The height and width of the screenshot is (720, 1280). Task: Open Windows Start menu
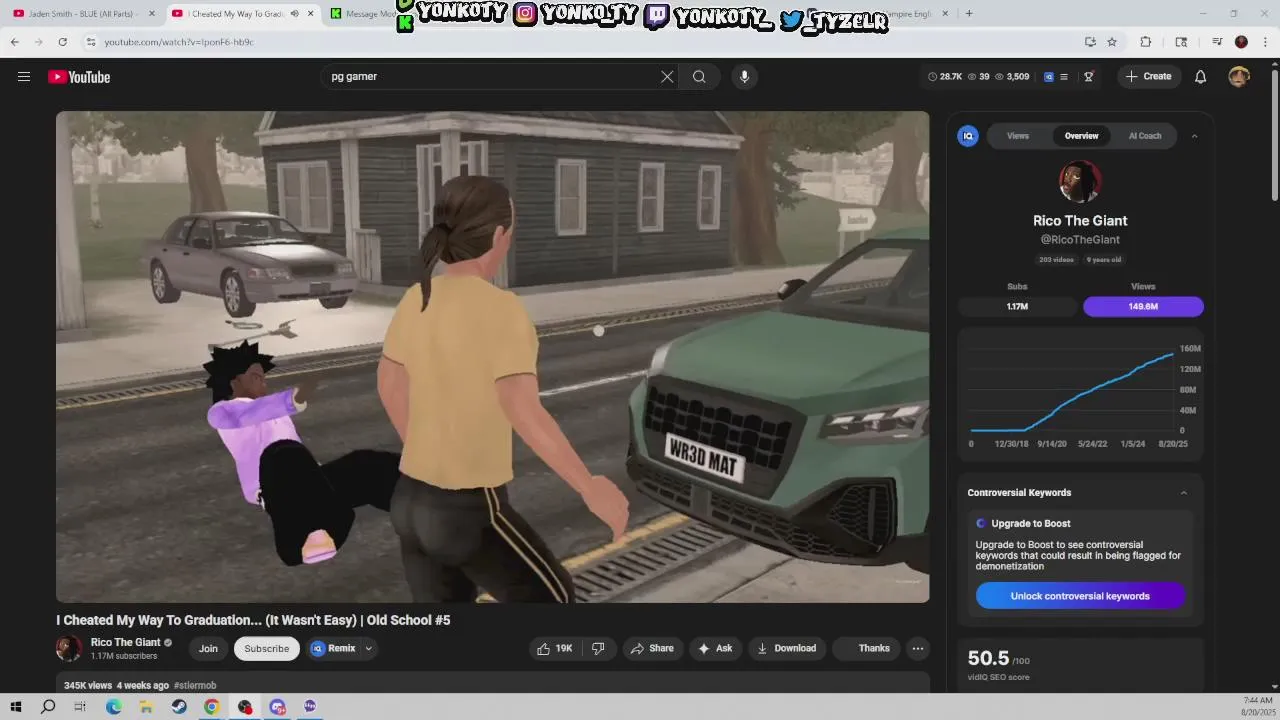coord(16,706)
